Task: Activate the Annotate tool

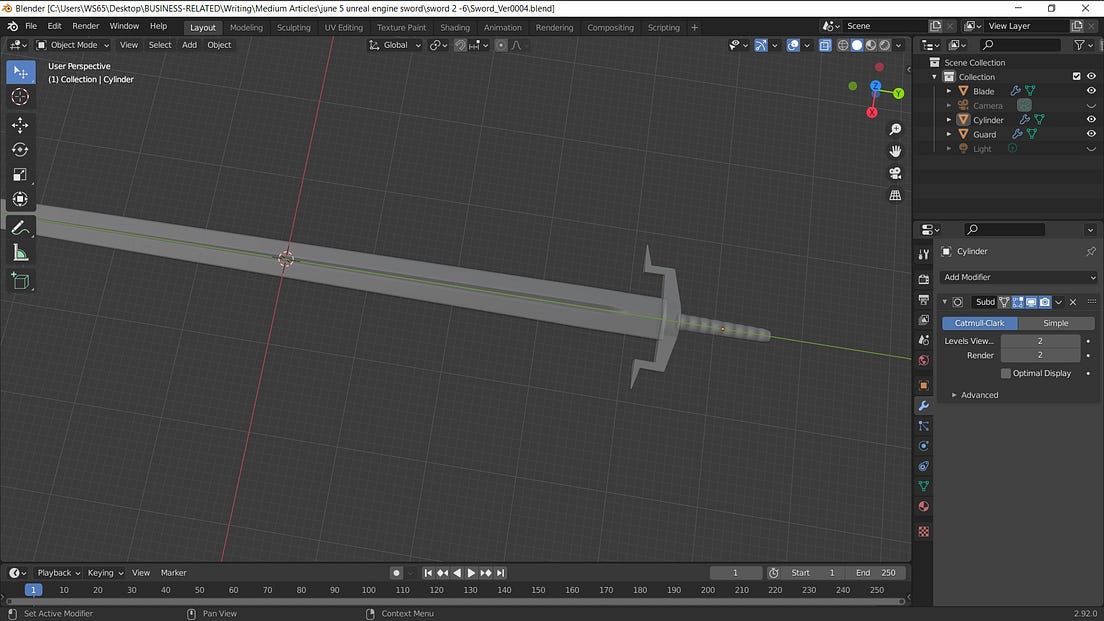Action: (20, 227)
